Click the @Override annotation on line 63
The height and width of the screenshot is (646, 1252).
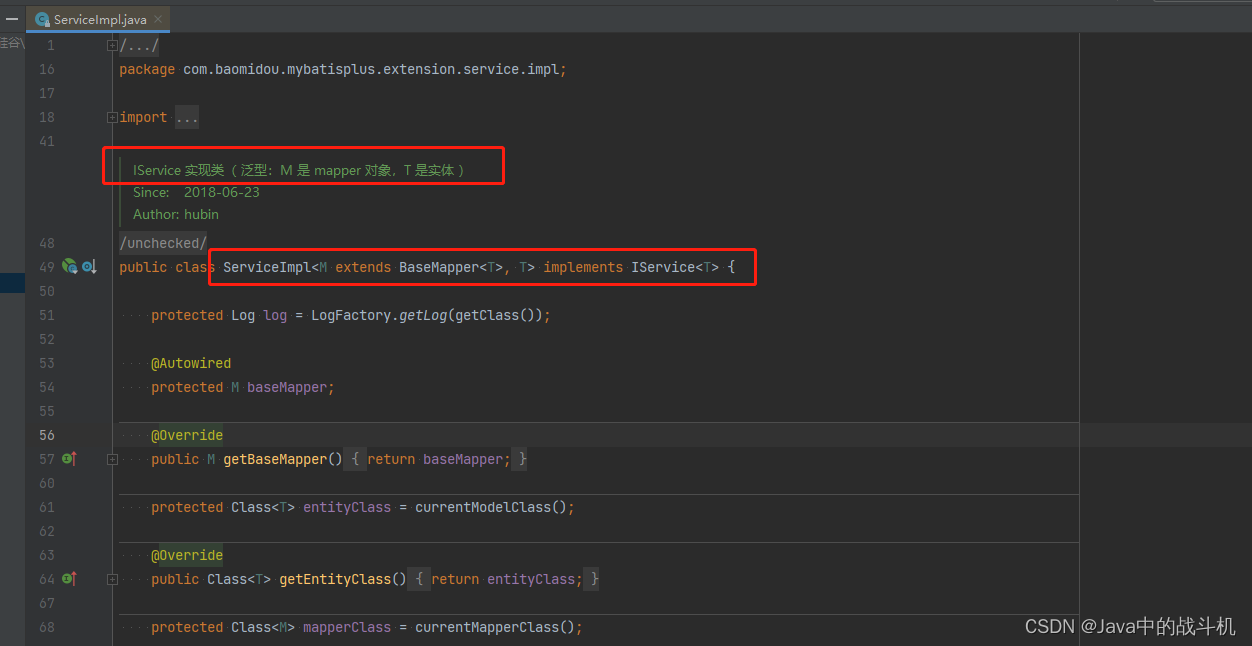click(187, 555)
